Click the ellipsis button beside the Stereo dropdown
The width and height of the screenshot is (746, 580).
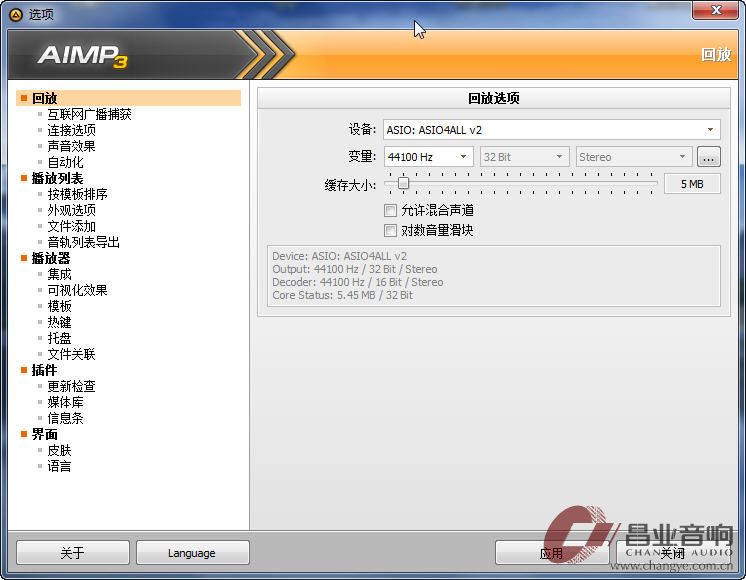click(708, 157)
